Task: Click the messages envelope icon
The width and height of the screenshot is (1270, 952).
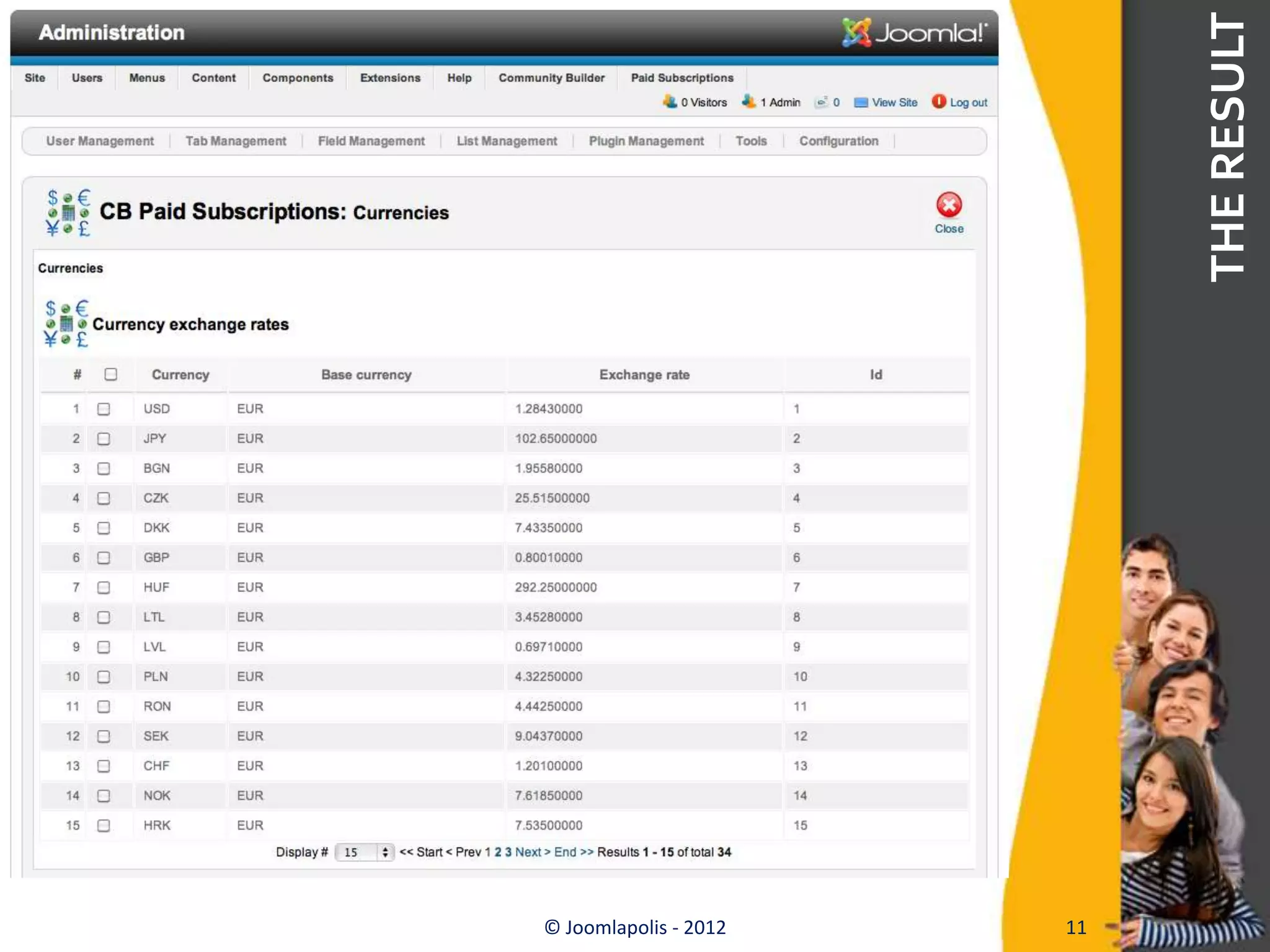Action: (x=822, y=102)
